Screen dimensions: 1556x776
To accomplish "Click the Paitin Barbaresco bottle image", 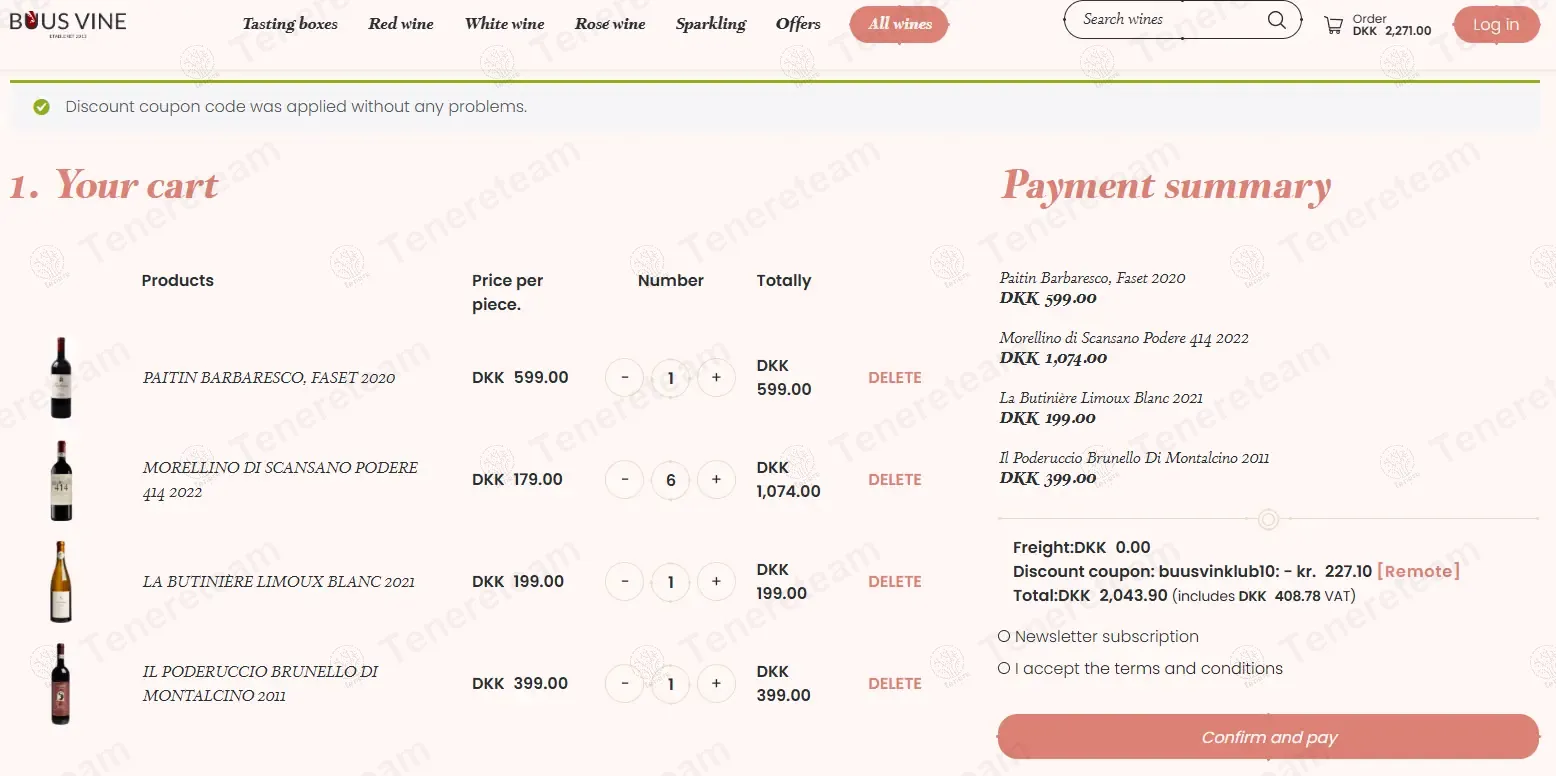I will pos(61,378).
